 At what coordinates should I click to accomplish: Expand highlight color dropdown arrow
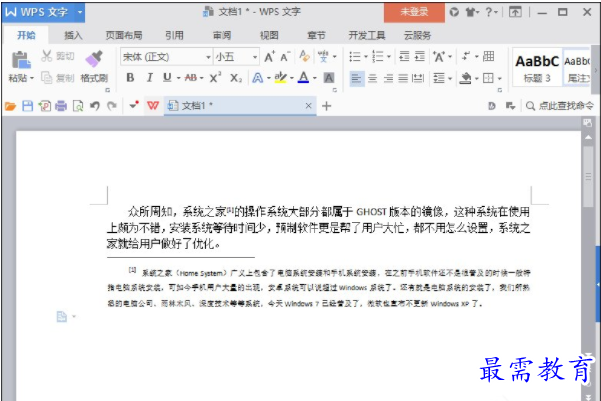[292, 78]
